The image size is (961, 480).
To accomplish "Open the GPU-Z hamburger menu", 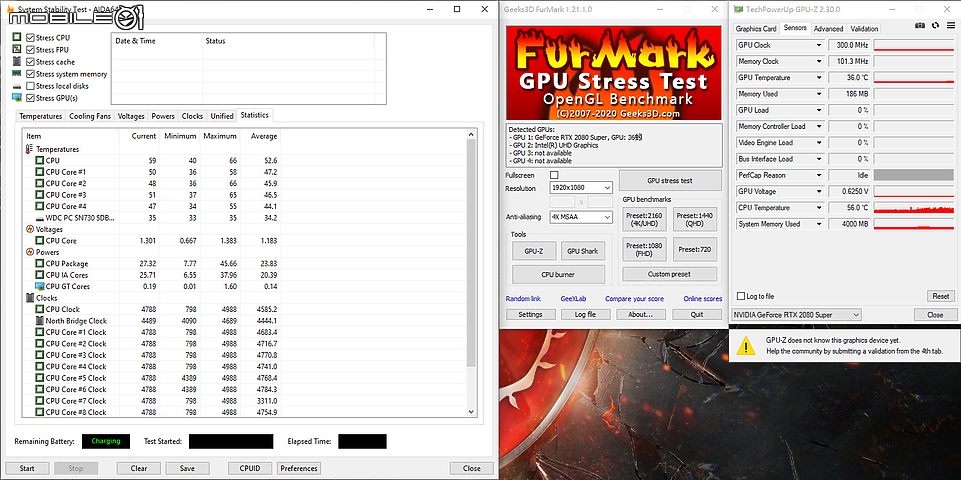I will pyautogui.click(x=950, y=25).
